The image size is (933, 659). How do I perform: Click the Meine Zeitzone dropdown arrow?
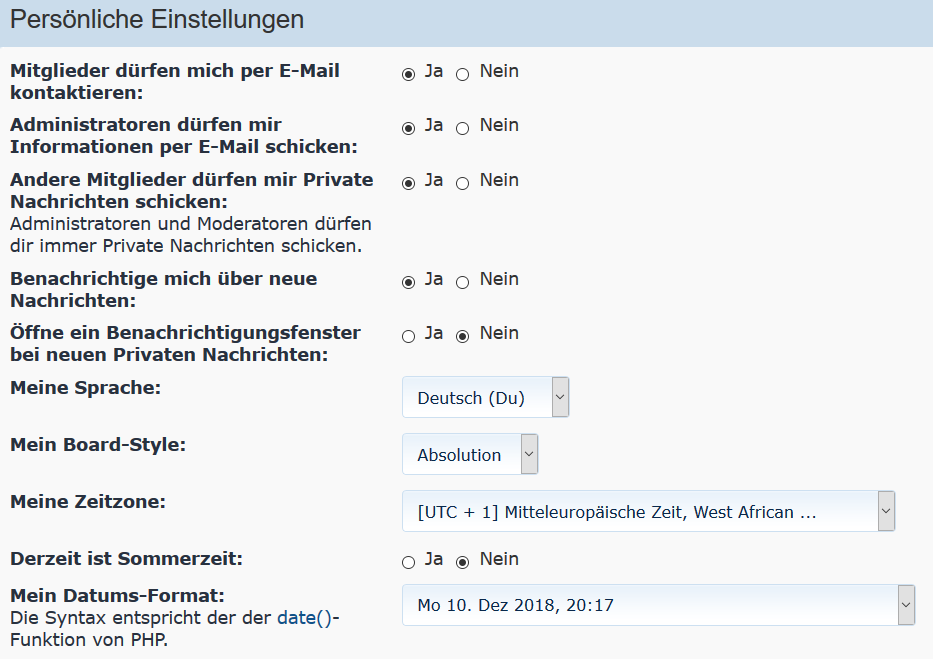click(x=885, y=511)
